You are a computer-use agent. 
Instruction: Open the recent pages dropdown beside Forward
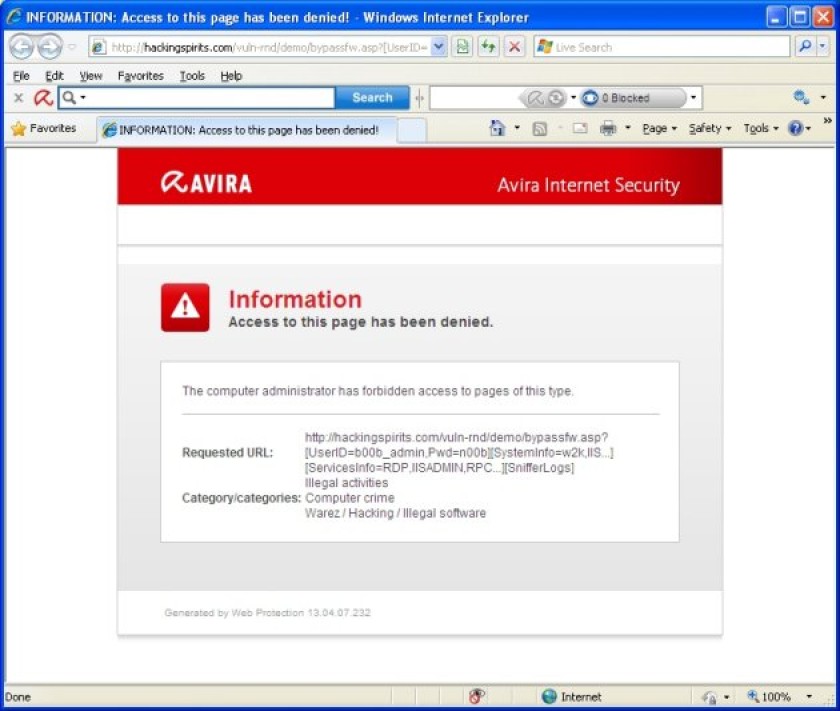pos(72,47)
